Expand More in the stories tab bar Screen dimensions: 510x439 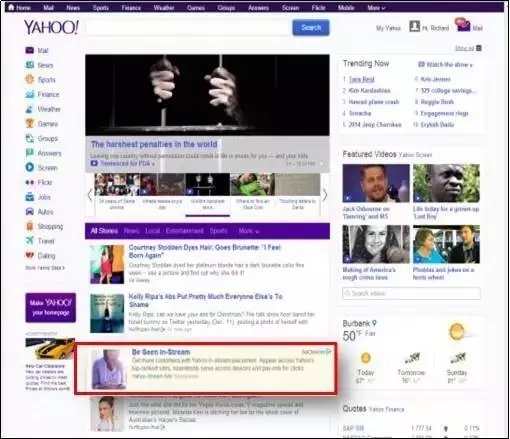click(249, 231)
